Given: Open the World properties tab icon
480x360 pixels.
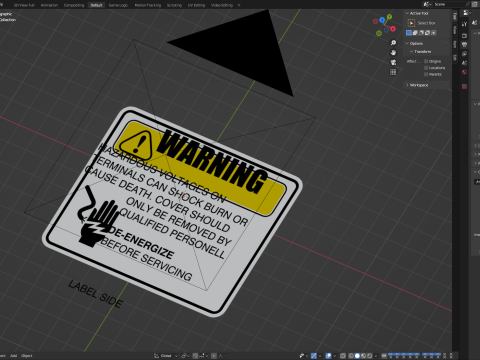Looking at the screenshot, I should [464, 72].
